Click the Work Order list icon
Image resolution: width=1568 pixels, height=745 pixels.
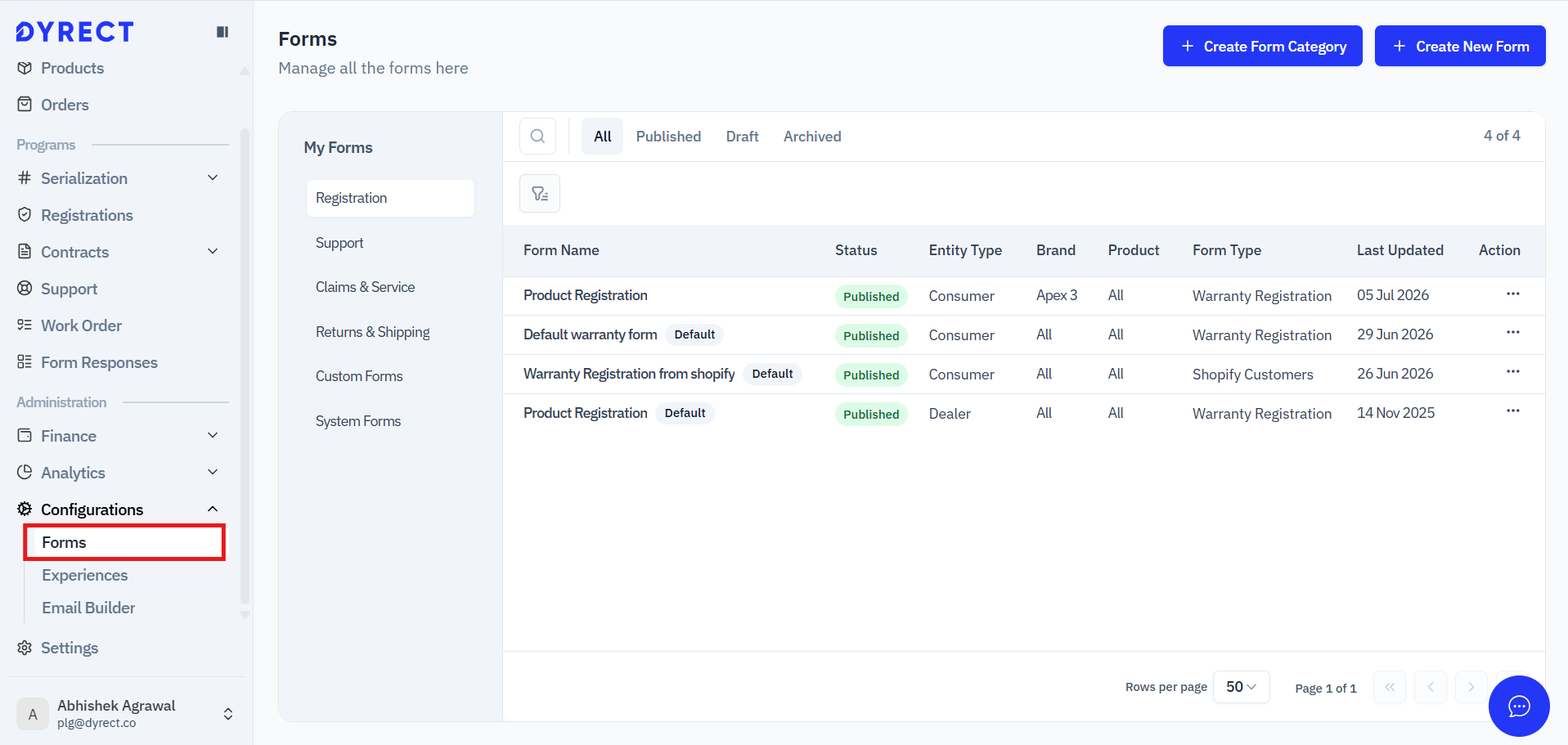coord(25,325)
